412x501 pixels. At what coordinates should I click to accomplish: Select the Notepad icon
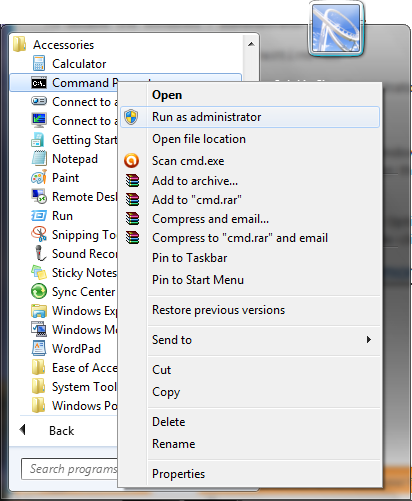[x=39, y=158]
